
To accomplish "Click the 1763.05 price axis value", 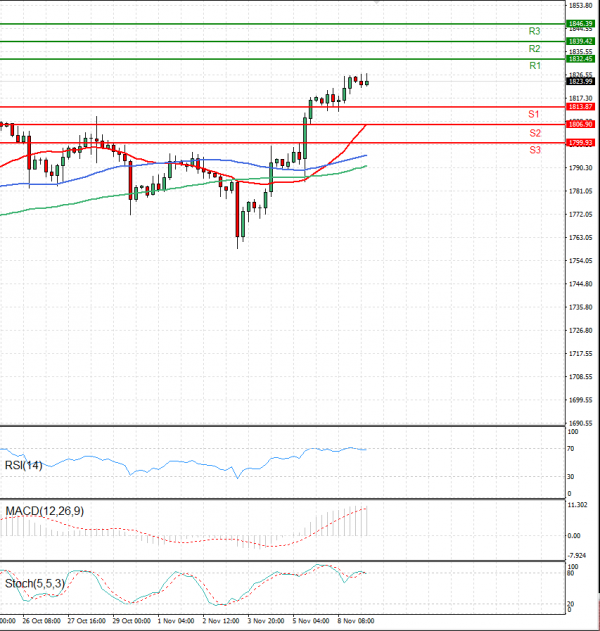I will 581,238.
